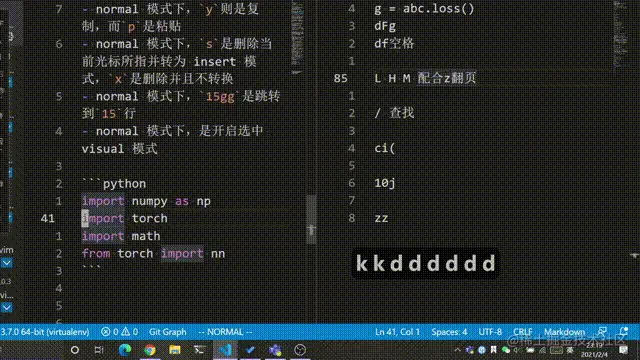Click the errors and warnings counter
The height and width of the screenshot is (360, 640).
point(119,332)
